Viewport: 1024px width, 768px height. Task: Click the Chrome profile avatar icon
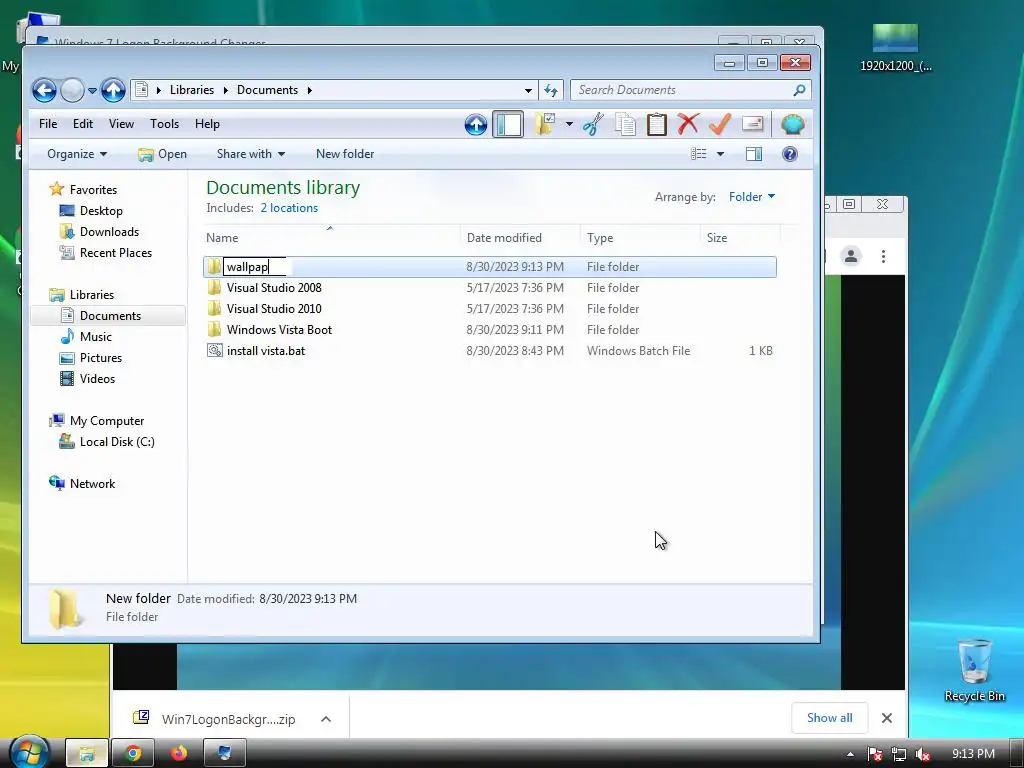[850, 256]
